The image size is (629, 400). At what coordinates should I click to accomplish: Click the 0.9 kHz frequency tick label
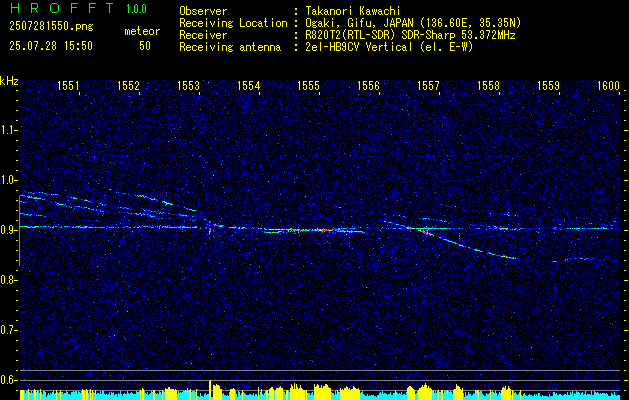coord(8,230)
